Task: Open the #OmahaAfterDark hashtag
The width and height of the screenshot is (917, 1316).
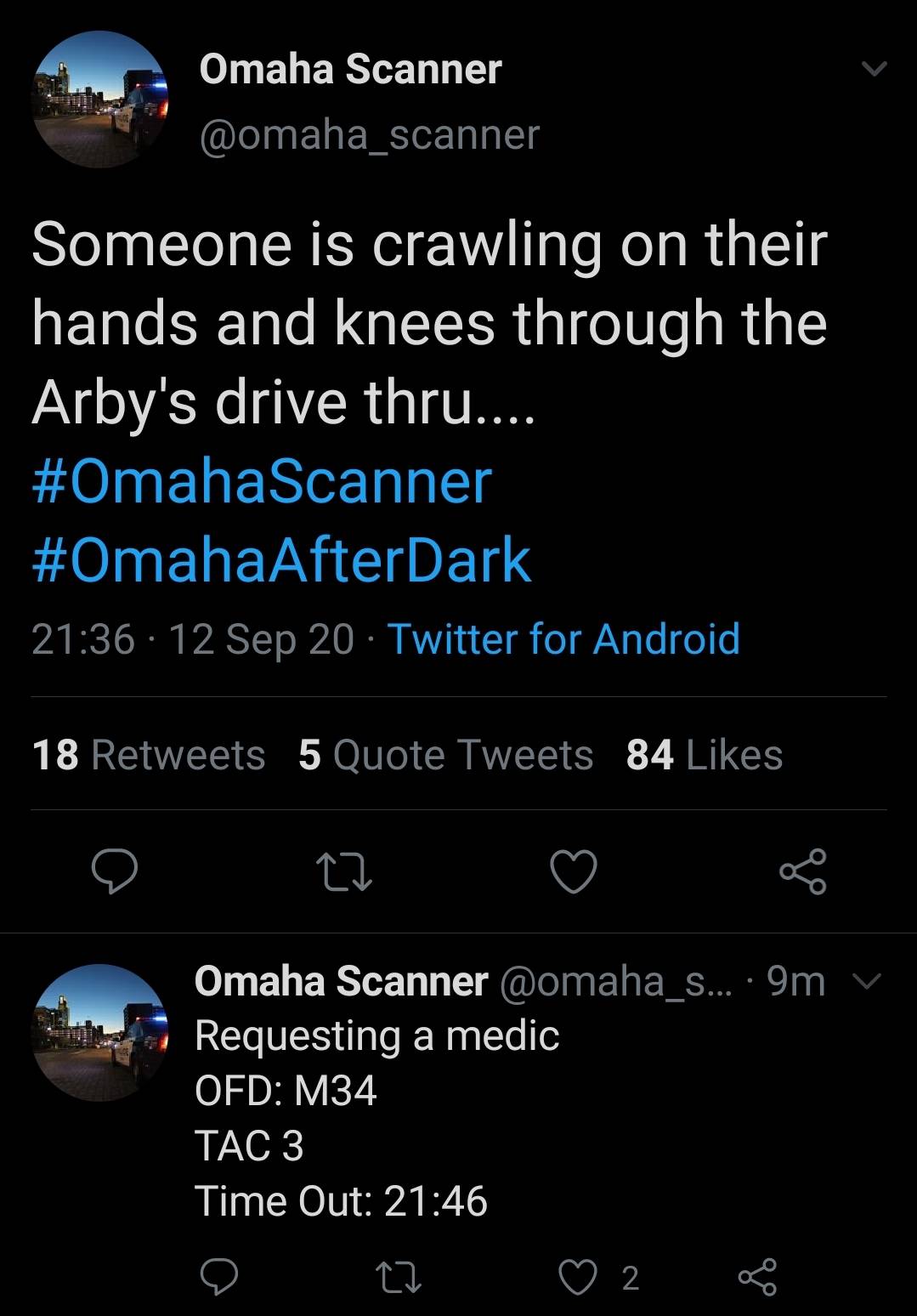Action: tap(281, 560)
